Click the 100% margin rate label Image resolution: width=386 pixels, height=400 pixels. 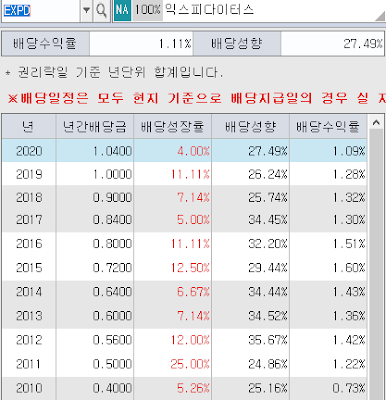pyautogui.click(x=147, y=10)
